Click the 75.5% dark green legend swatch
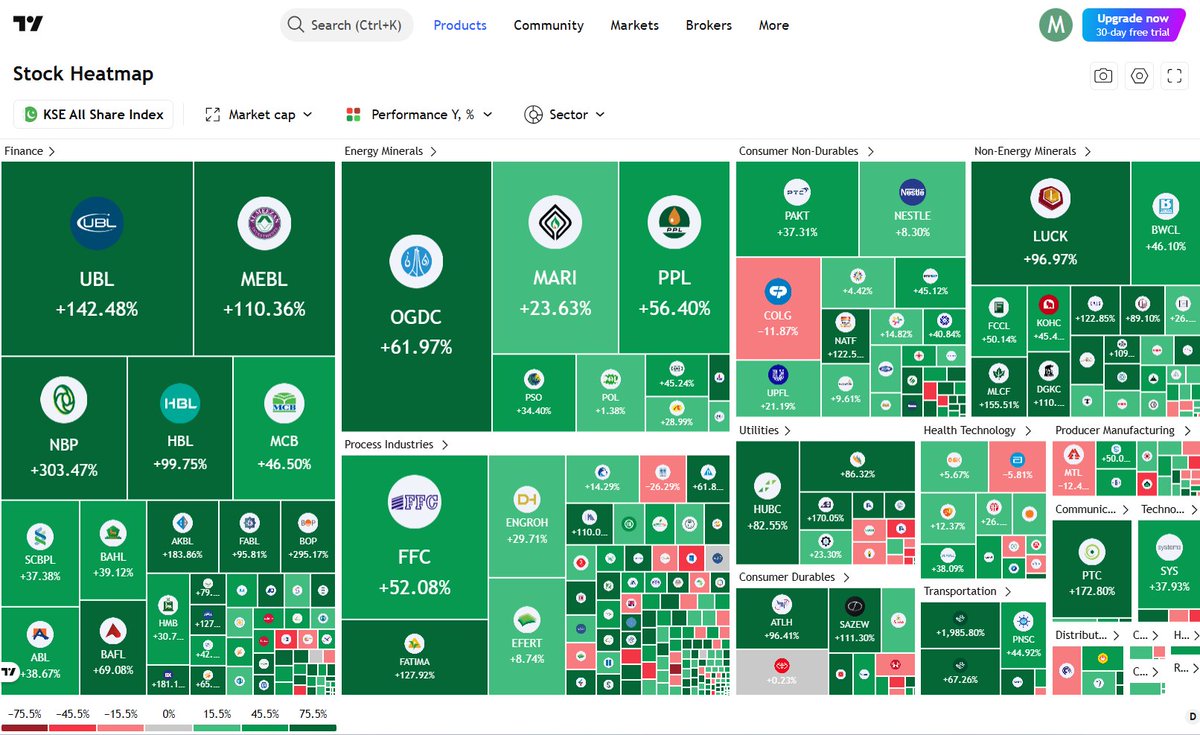This screenshot has height=735, width=1200. [313, 727]
